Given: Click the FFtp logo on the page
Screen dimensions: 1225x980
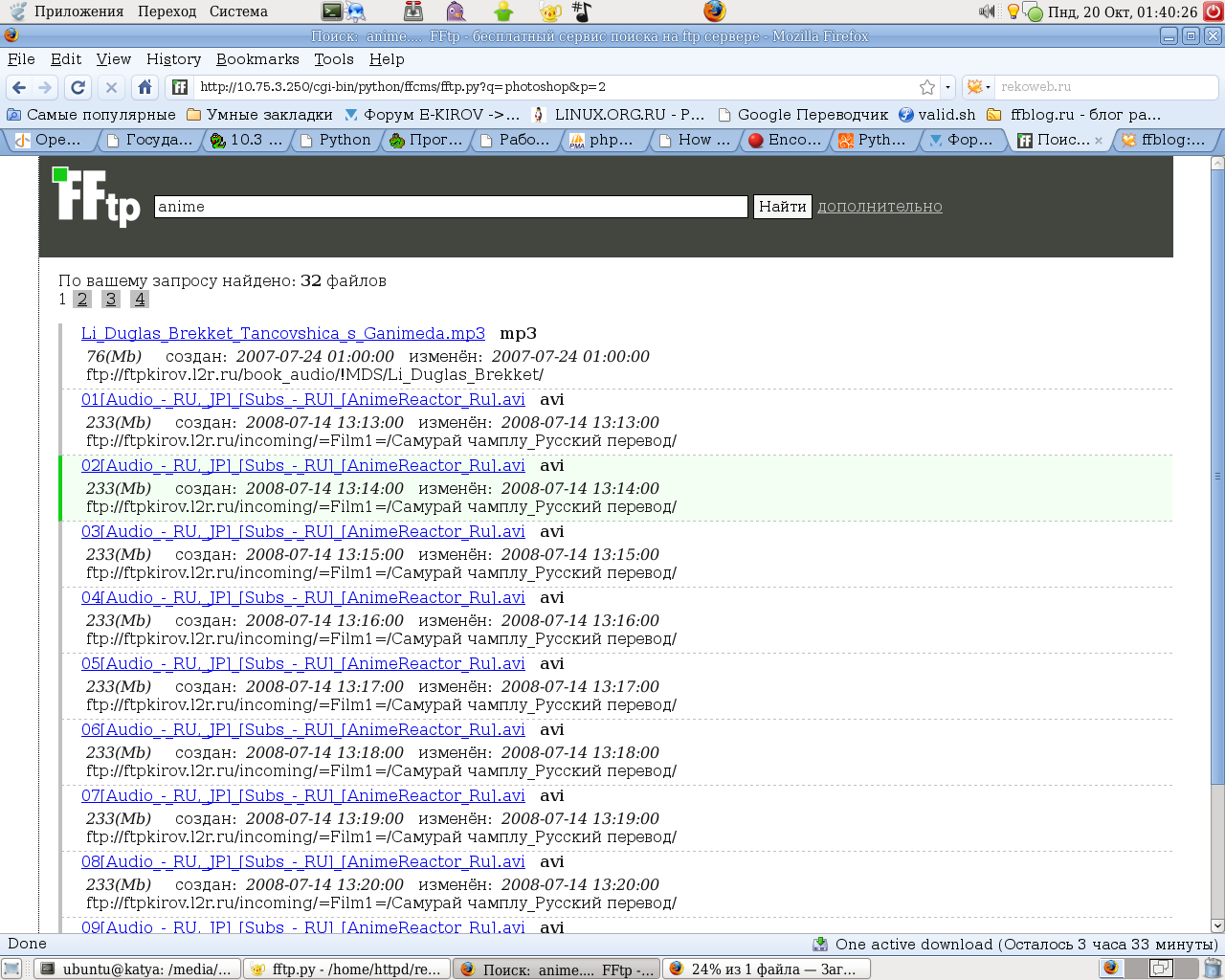Looking at the screenshot, I should click(x=96, y=197).
